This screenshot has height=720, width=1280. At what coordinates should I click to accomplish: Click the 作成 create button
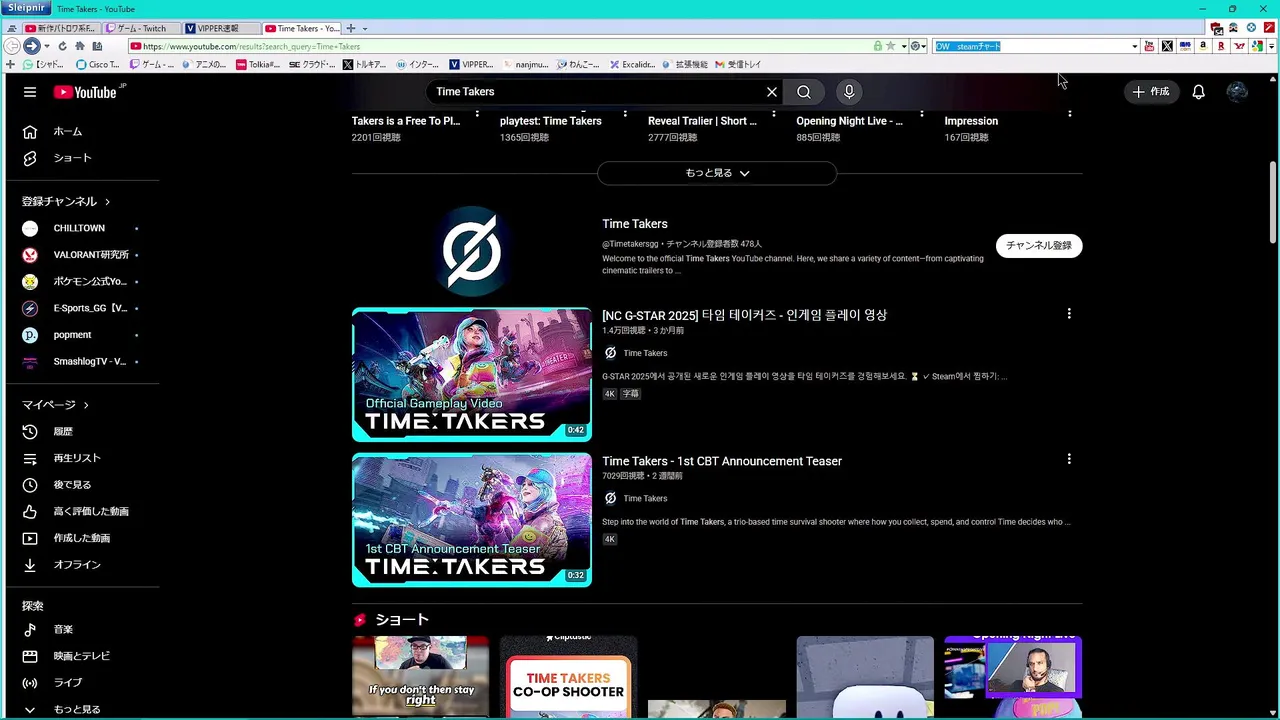click(1151, 92)
